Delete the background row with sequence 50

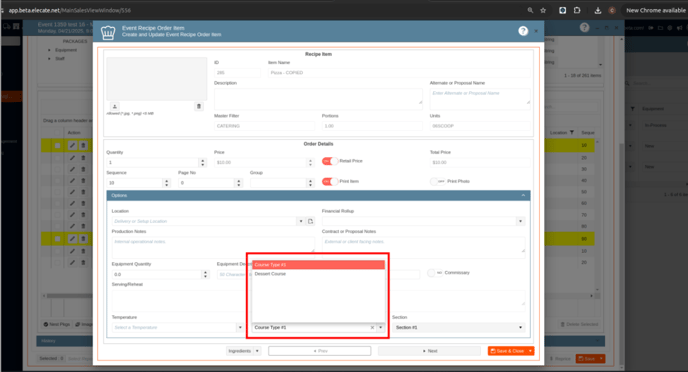[x=83, y=192]
